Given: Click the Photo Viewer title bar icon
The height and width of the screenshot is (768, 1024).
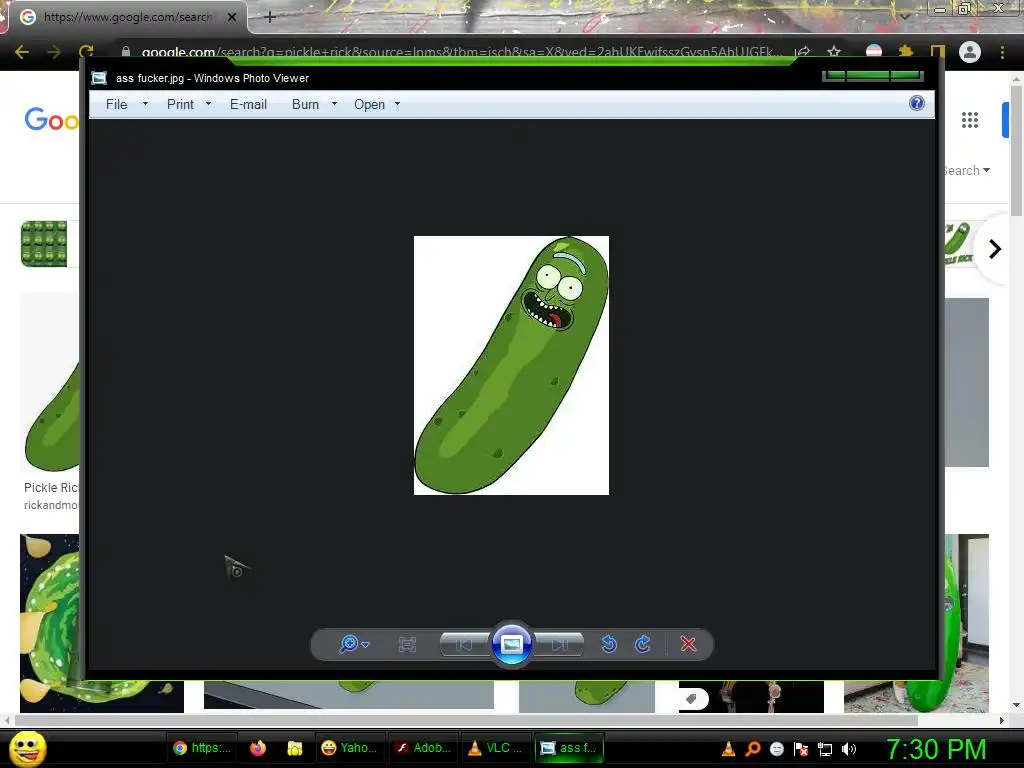Looking at the screenshot, I should (x=99, y=78).
